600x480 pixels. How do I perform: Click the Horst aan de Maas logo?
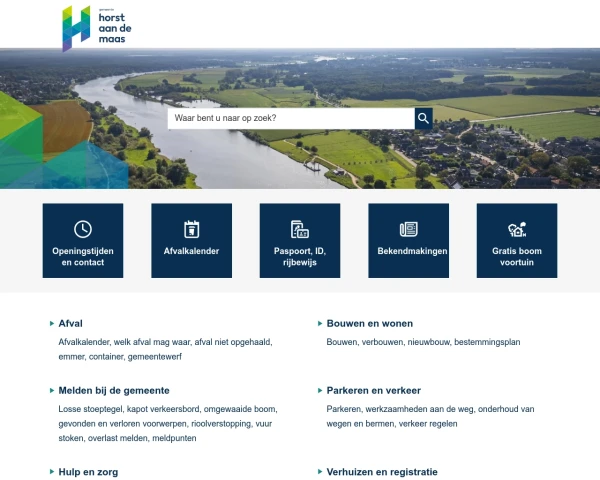point(97,28)
